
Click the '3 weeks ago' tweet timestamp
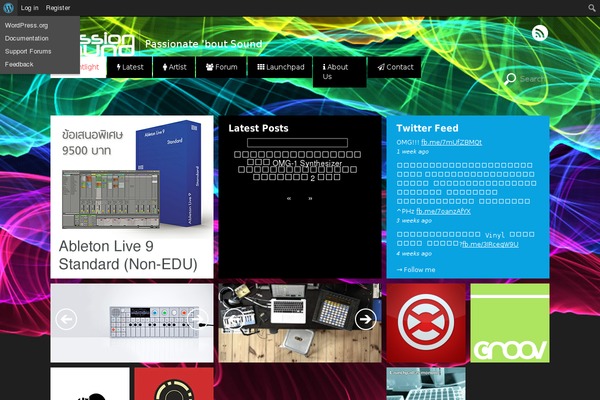[414, 220]
